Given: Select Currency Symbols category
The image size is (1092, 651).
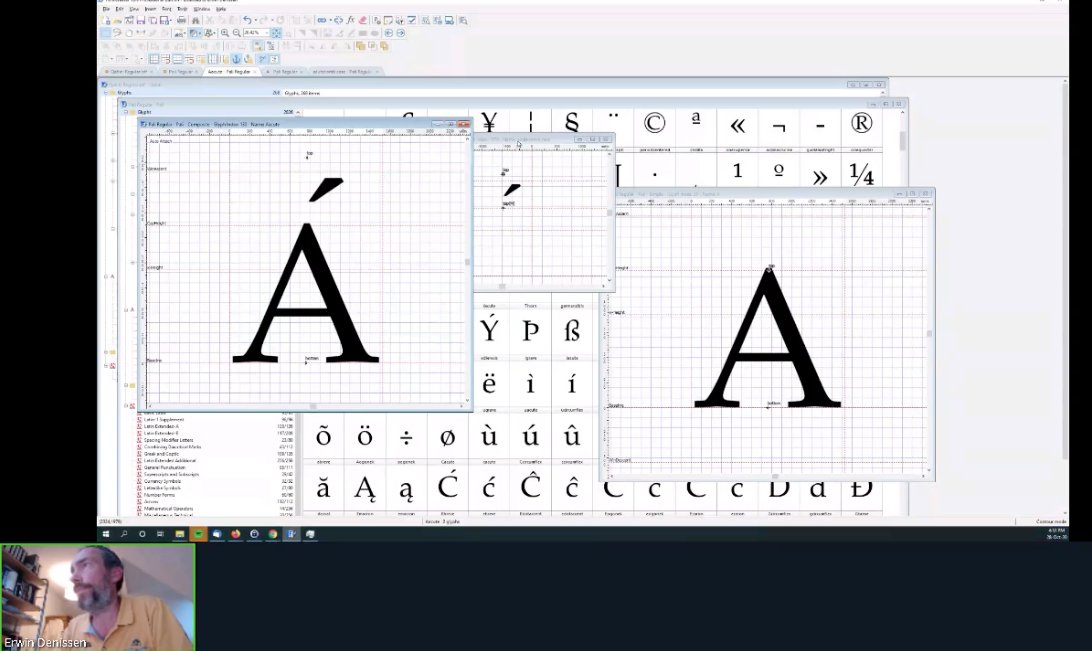Looking at the screenshot, I should pyautogui.click(x=162, y=481).
